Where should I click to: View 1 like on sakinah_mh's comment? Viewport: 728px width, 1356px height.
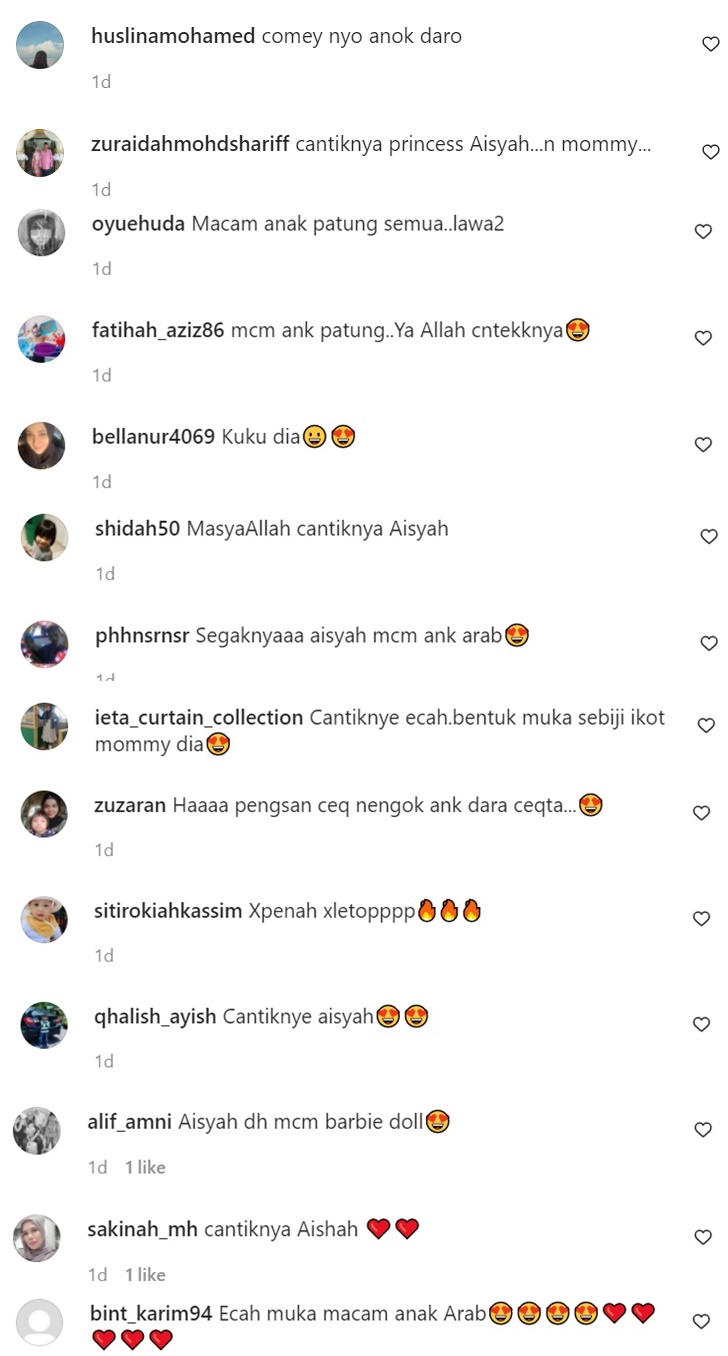pos(145,1274)
